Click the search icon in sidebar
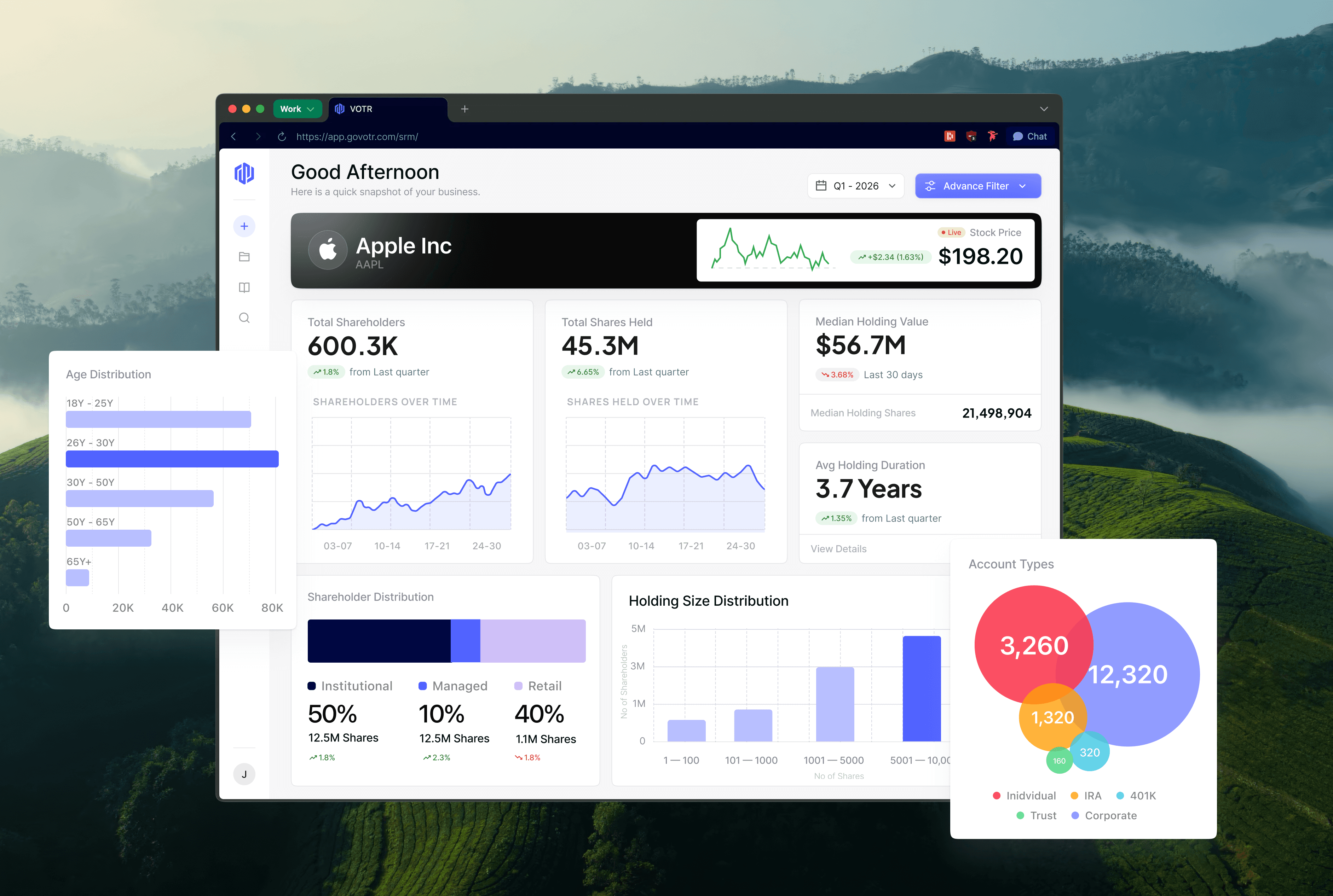 point(244,318)
